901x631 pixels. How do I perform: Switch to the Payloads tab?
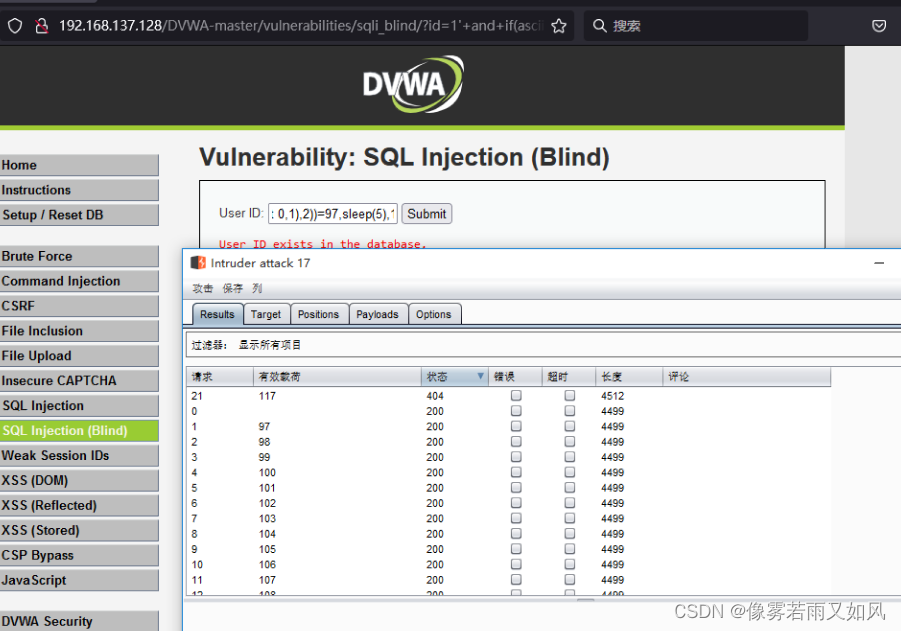pyautogui.click(x=377, y=313)
